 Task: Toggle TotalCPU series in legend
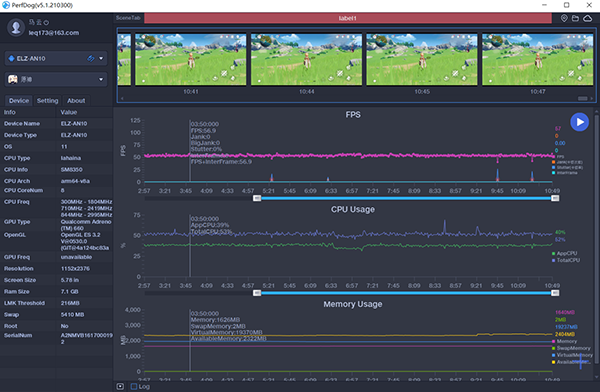pyautogui.click(x=566, y=260)
